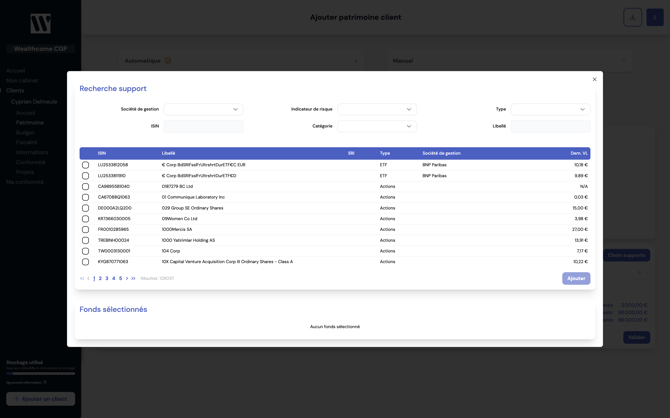Go to the next results page arrow
Viewport: 670px width, 418px height.
tap(127, 278)
